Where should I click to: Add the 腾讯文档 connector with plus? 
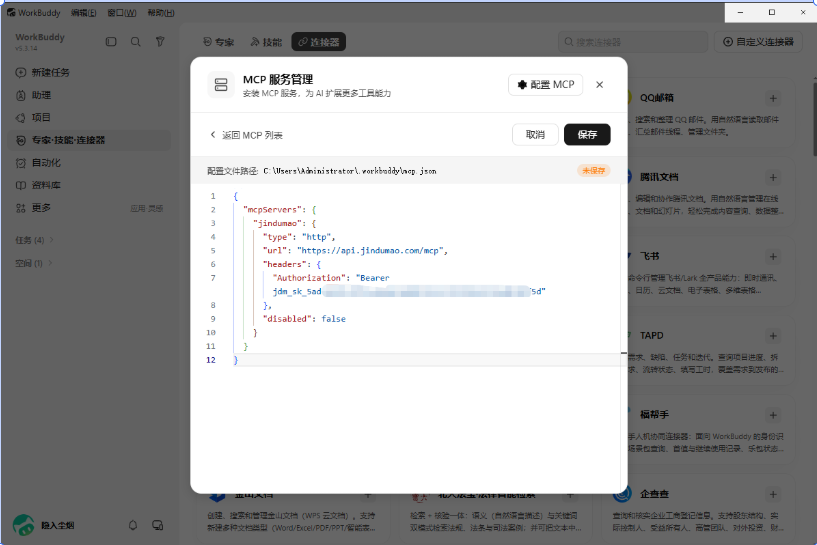[773, 178]
